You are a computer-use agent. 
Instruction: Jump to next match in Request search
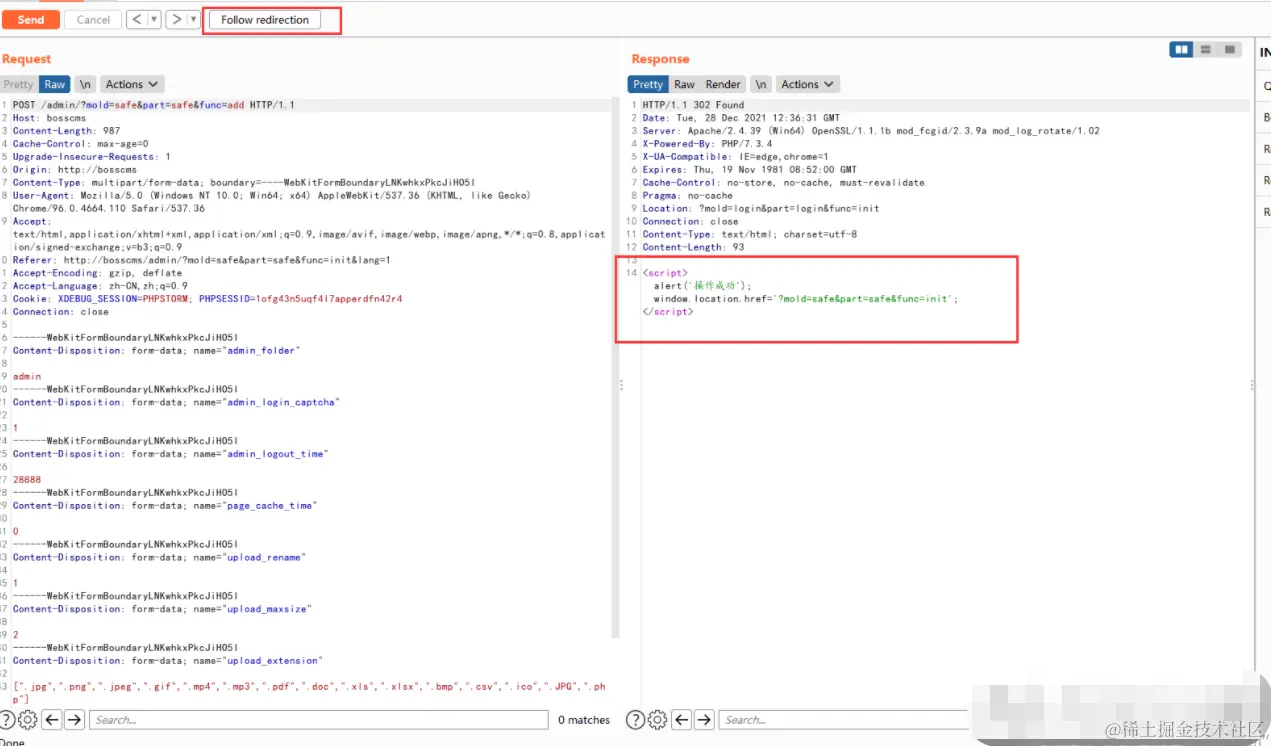74,720
